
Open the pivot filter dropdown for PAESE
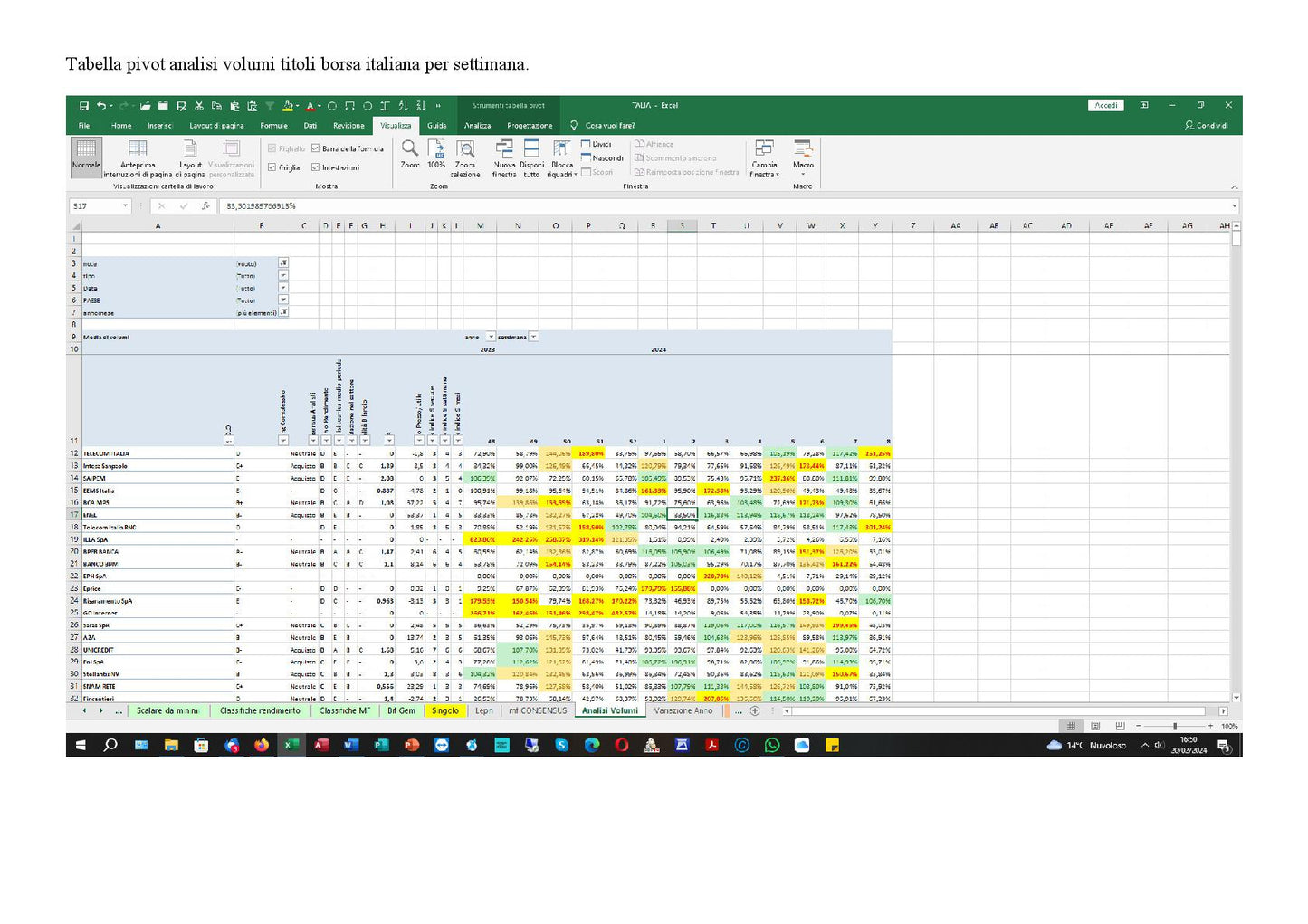pyautogui.click(x=283, y=300)
